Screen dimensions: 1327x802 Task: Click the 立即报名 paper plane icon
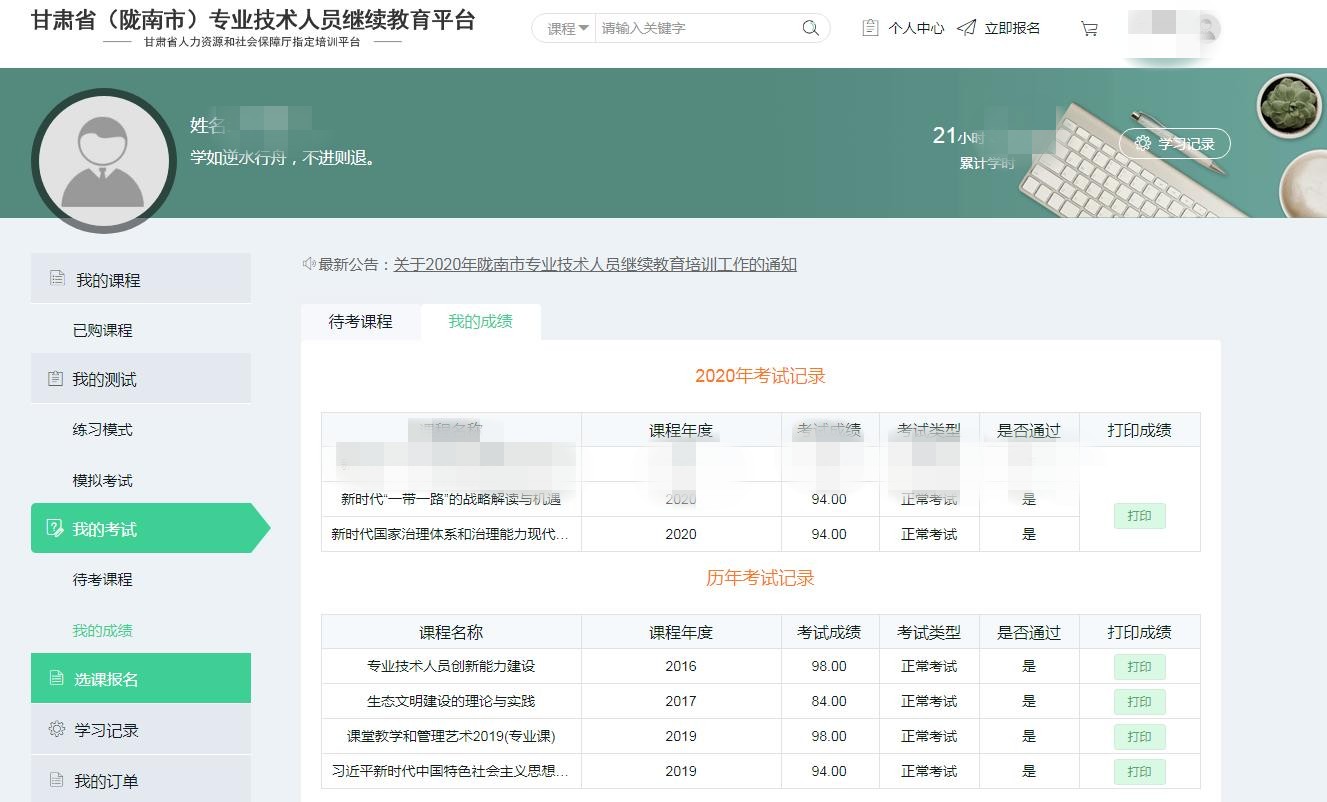(x=966, y=28)
